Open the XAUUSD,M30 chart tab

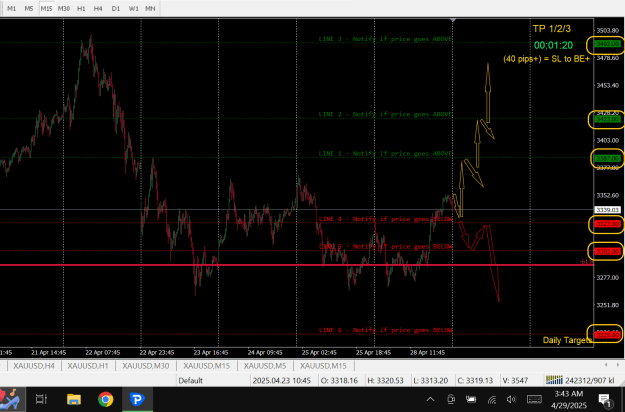[145, 366]
